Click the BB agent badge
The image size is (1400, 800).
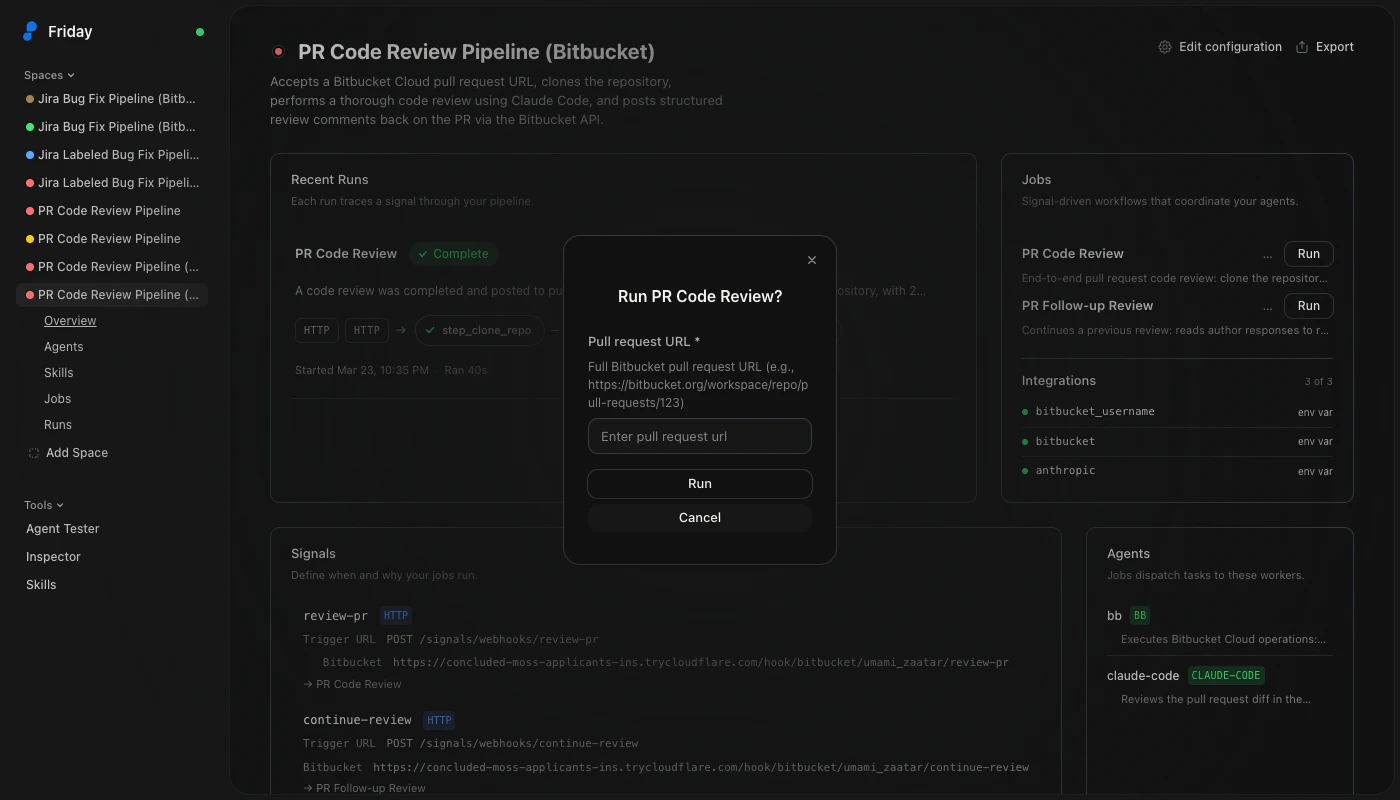pyautogui.click(x=1140, y=616)
